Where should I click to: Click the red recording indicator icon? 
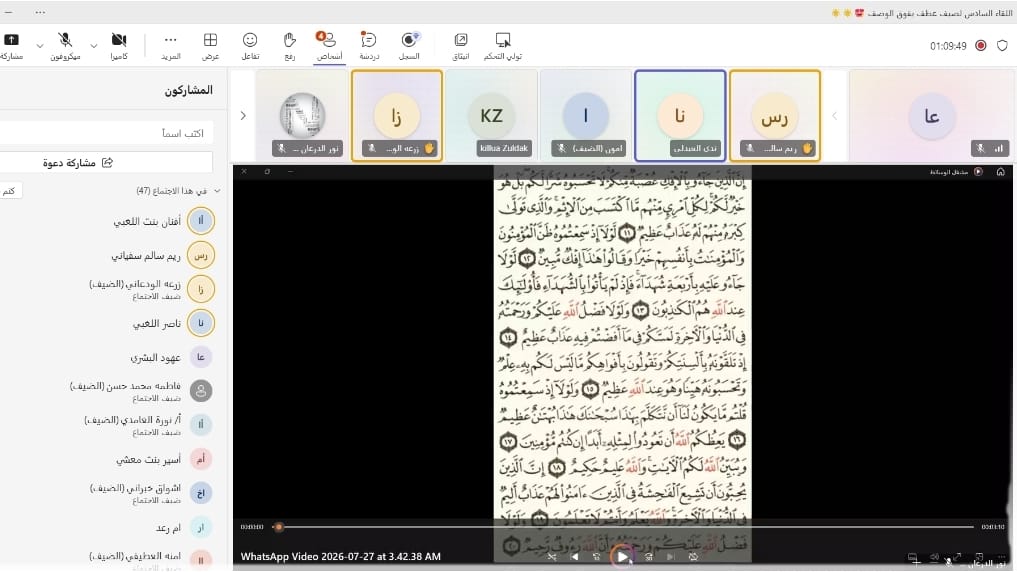tap(981, 45)
